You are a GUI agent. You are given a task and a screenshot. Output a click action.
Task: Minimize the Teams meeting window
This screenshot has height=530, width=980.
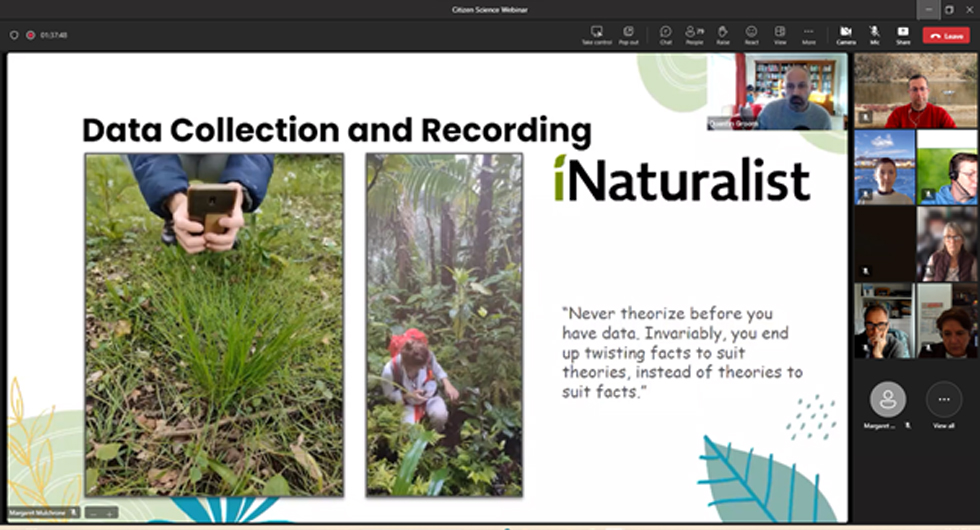coord(928,9)
